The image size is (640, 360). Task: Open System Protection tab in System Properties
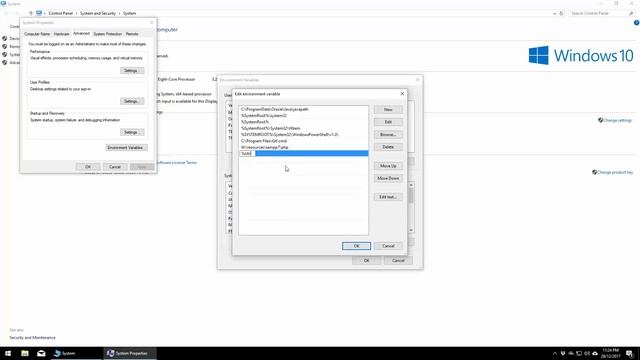[108, 34]
